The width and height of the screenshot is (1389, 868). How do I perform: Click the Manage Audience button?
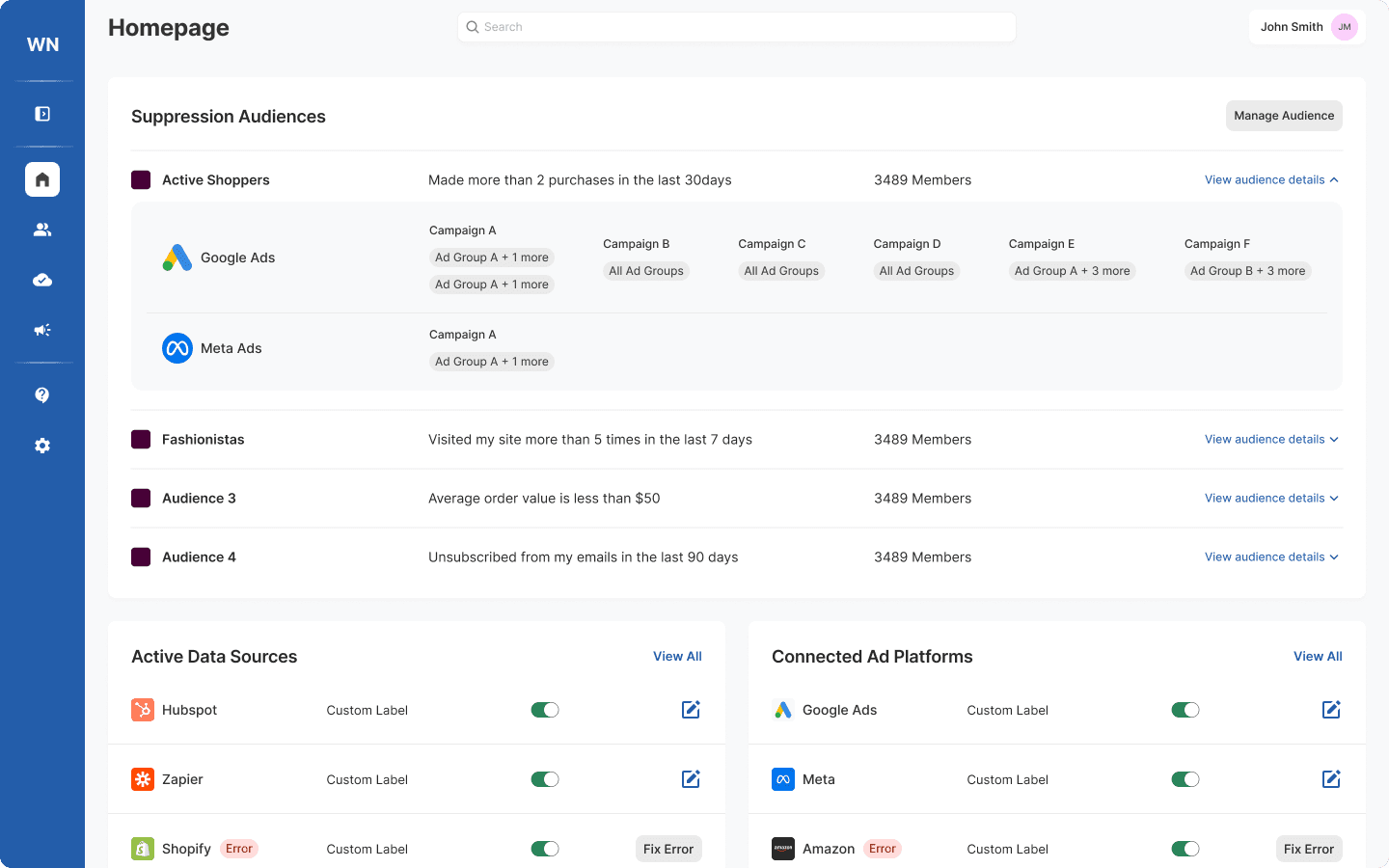click(1284, 116)
